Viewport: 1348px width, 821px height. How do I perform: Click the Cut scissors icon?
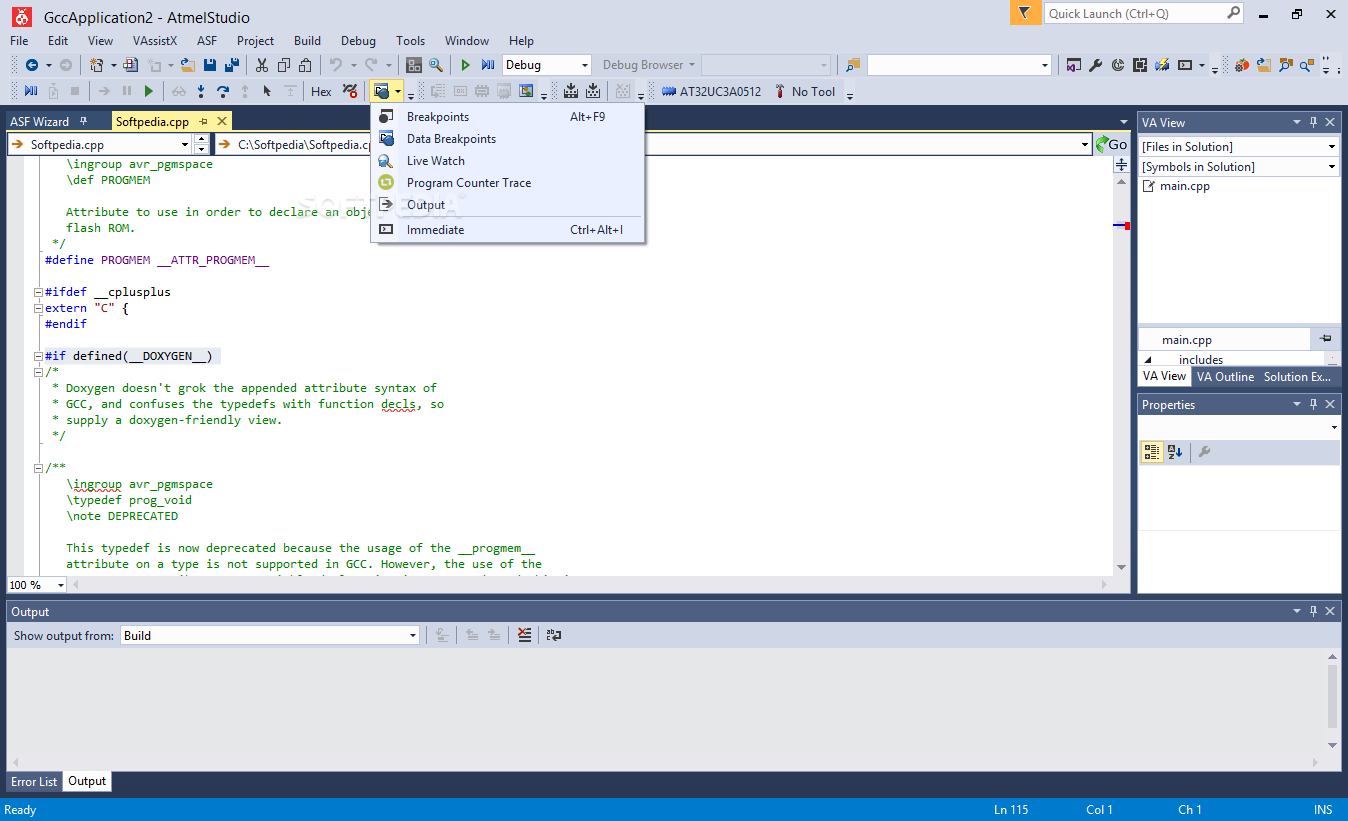click(262, 65)
